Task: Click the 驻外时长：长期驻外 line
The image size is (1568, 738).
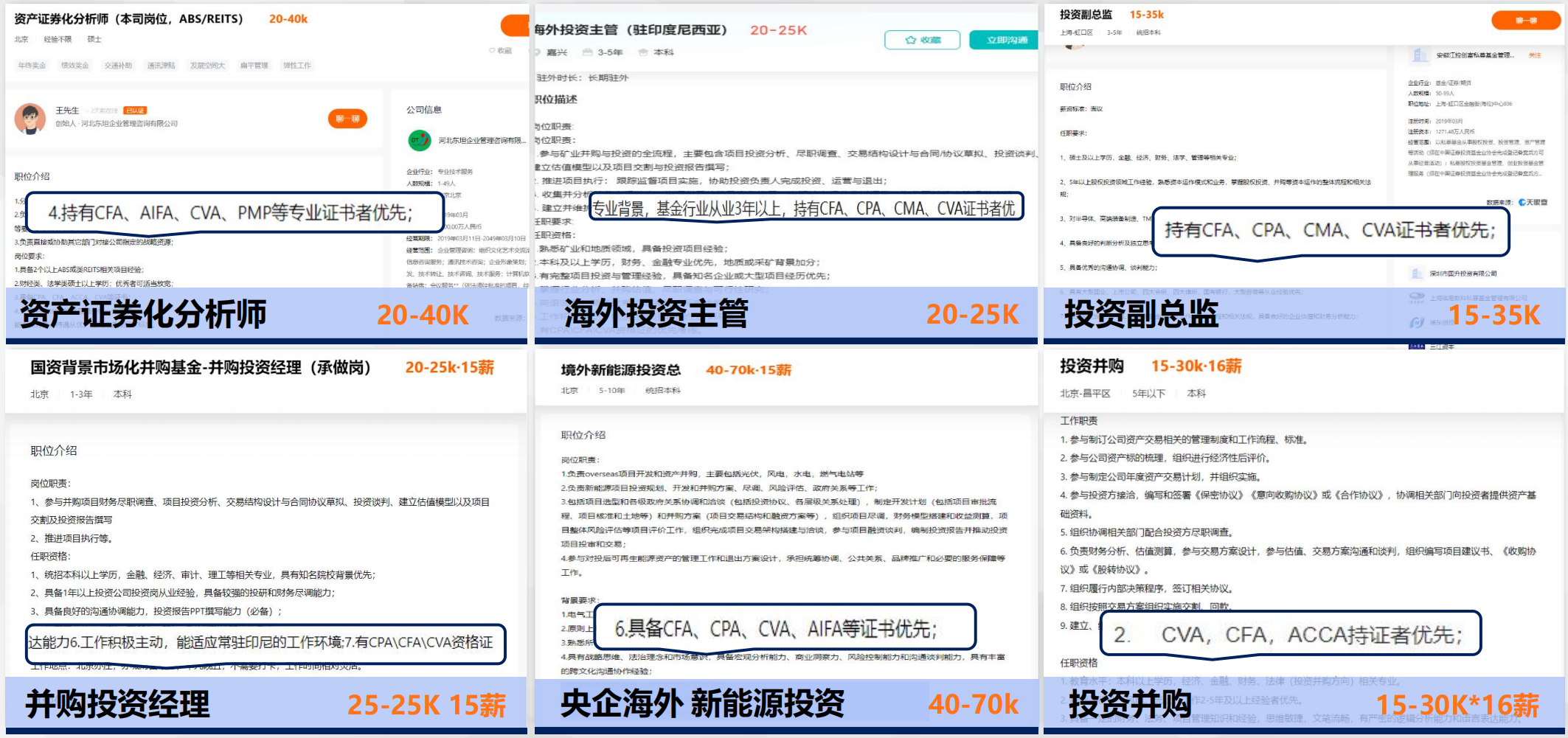Action: click(x=582, y=77)
